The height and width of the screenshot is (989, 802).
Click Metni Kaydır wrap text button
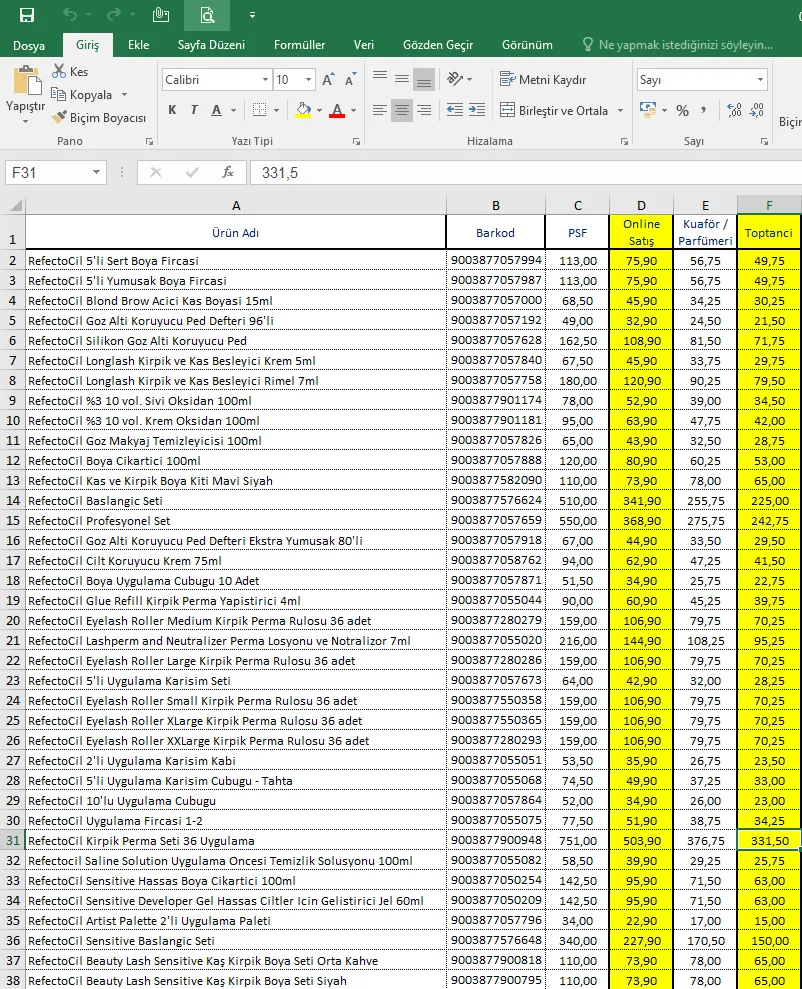[x=543, y=79]
